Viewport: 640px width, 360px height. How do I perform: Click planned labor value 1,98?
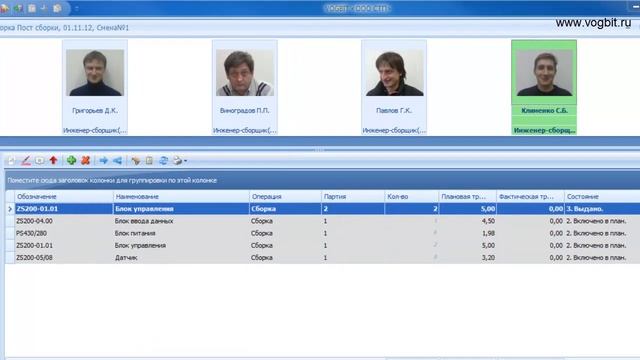pyautogui.click(x=467, y=233)
